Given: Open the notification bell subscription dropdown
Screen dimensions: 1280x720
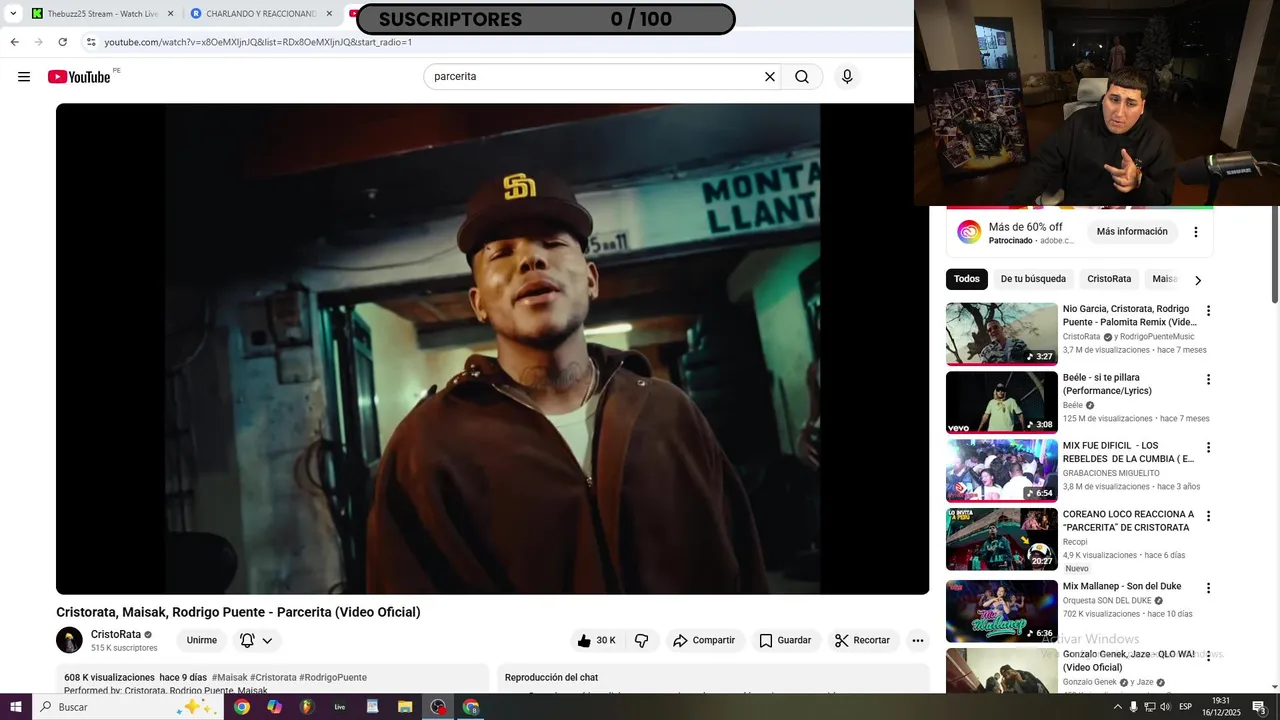Looking at the screenshot, I should pyautogui.click(x=257, y=640).
